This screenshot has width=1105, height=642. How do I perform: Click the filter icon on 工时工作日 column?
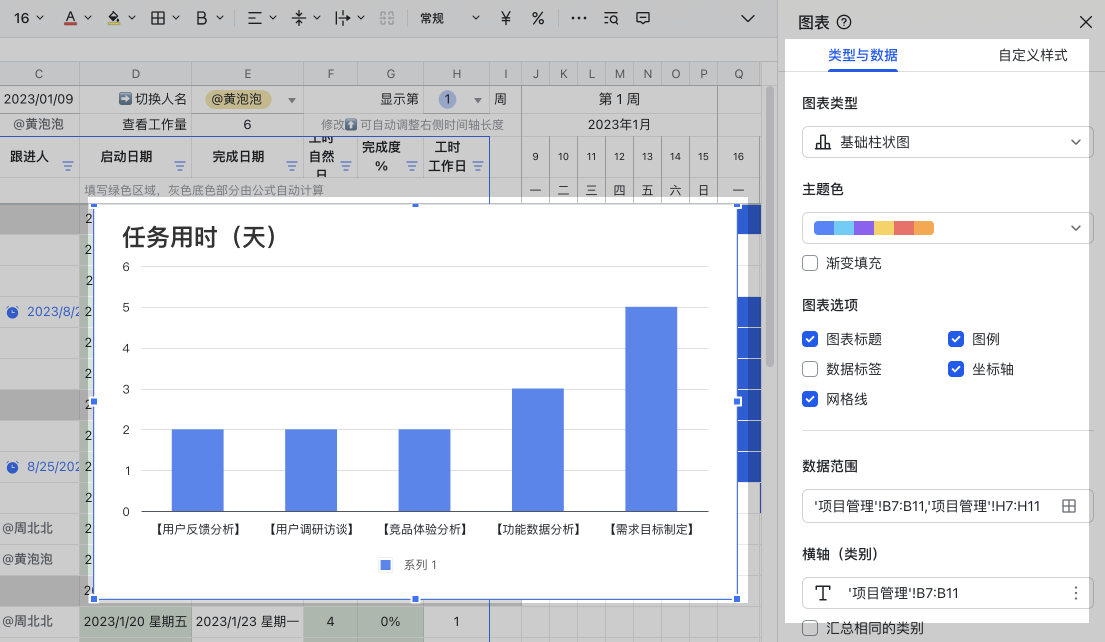[x=478, y=166]
